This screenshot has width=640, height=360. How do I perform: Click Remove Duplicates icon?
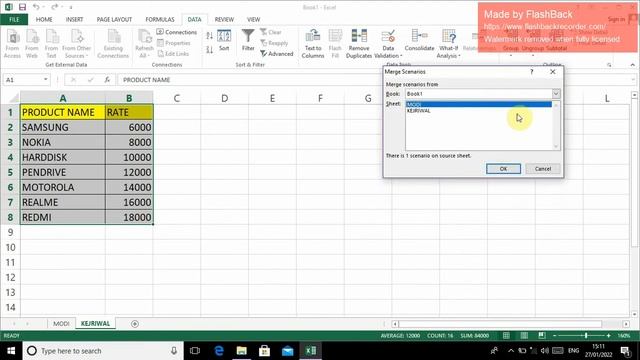[x=359, y=44]
